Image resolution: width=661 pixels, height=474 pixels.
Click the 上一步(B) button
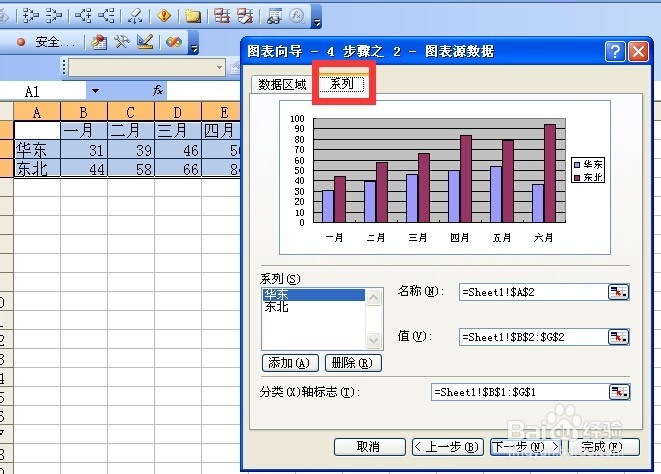tap(448, 447)
